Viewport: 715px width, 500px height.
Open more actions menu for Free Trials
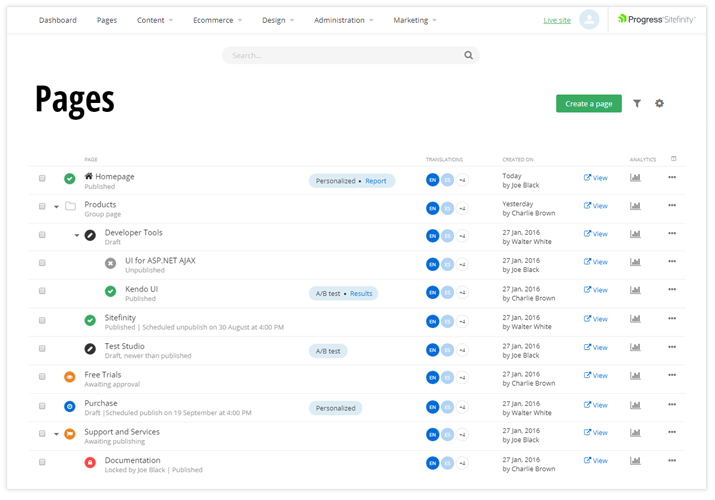tap(672, 377)
